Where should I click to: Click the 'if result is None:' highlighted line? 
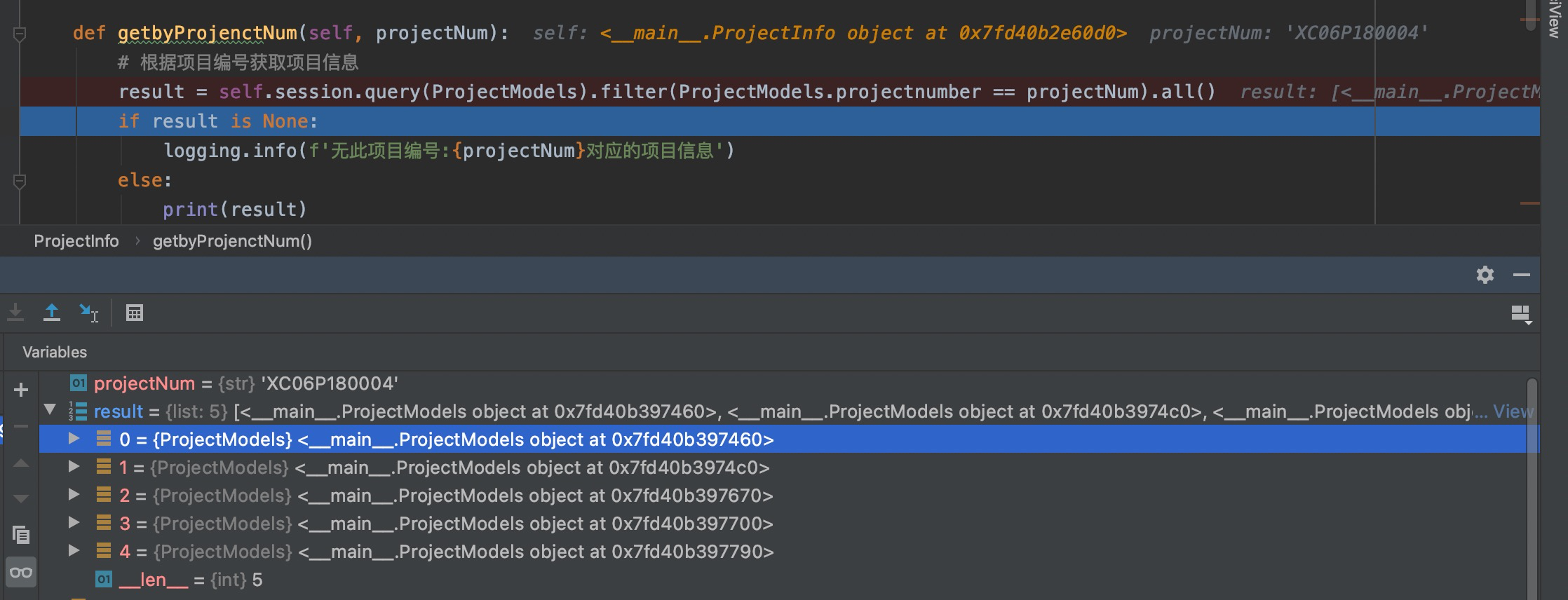coord(780,121)
